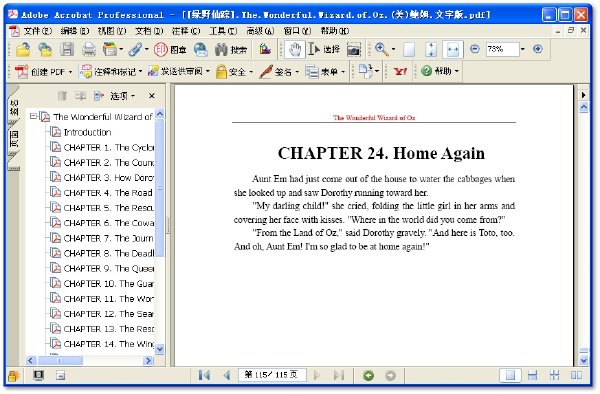Jump to CHAPTER 1 bookmark
Screen dimensions: 600x394
tap(109, 147)
